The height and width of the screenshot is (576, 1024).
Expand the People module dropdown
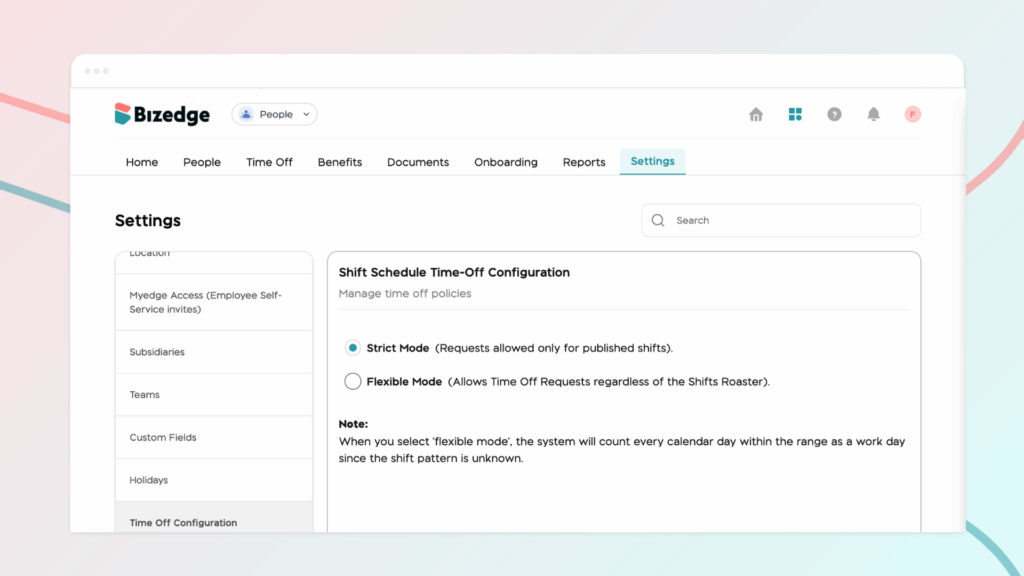[x=274, y=115]
